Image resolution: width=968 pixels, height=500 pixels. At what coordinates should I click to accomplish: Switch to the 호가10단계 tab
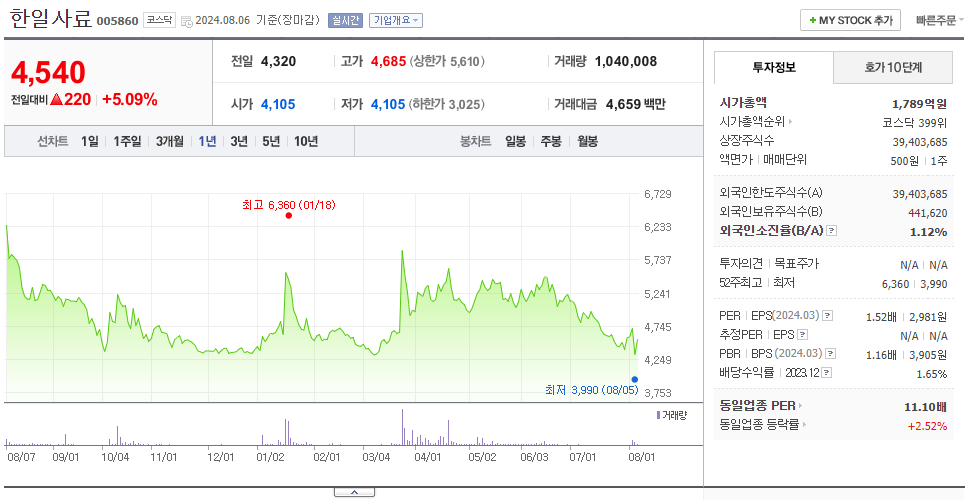[893, 68]
